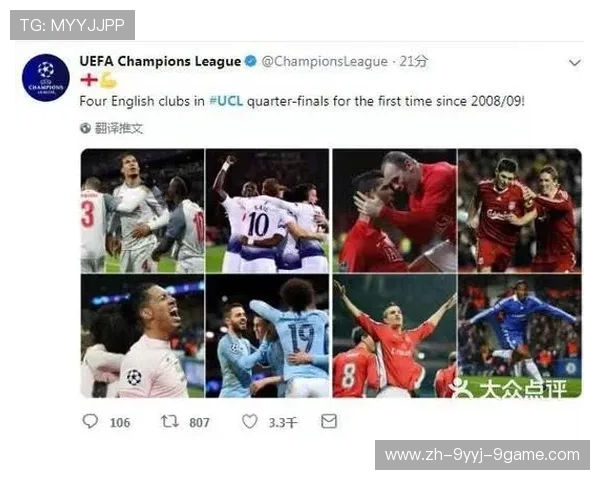Click the UEFA Champions League display name
Viewport: 600px width, 480px height.
160,61
